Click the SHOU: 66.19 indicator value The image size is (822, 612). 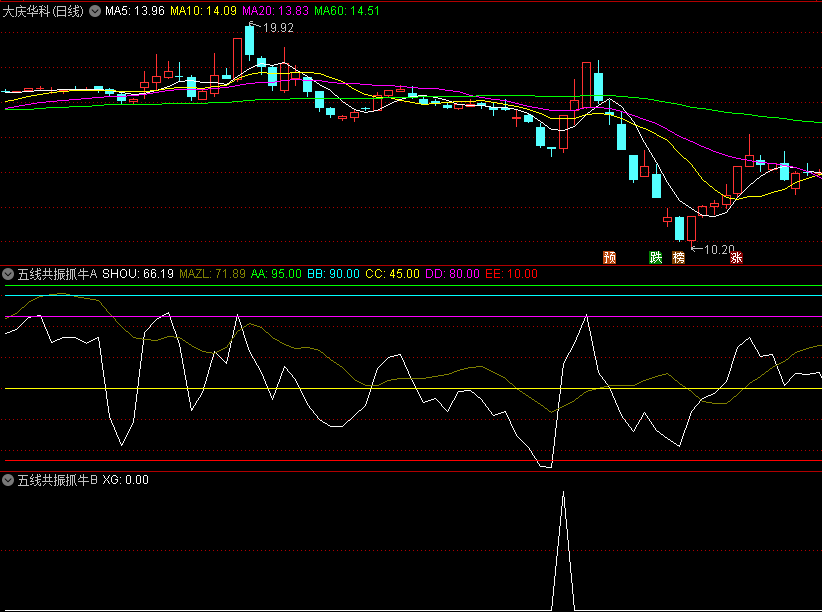click(138, 273)
